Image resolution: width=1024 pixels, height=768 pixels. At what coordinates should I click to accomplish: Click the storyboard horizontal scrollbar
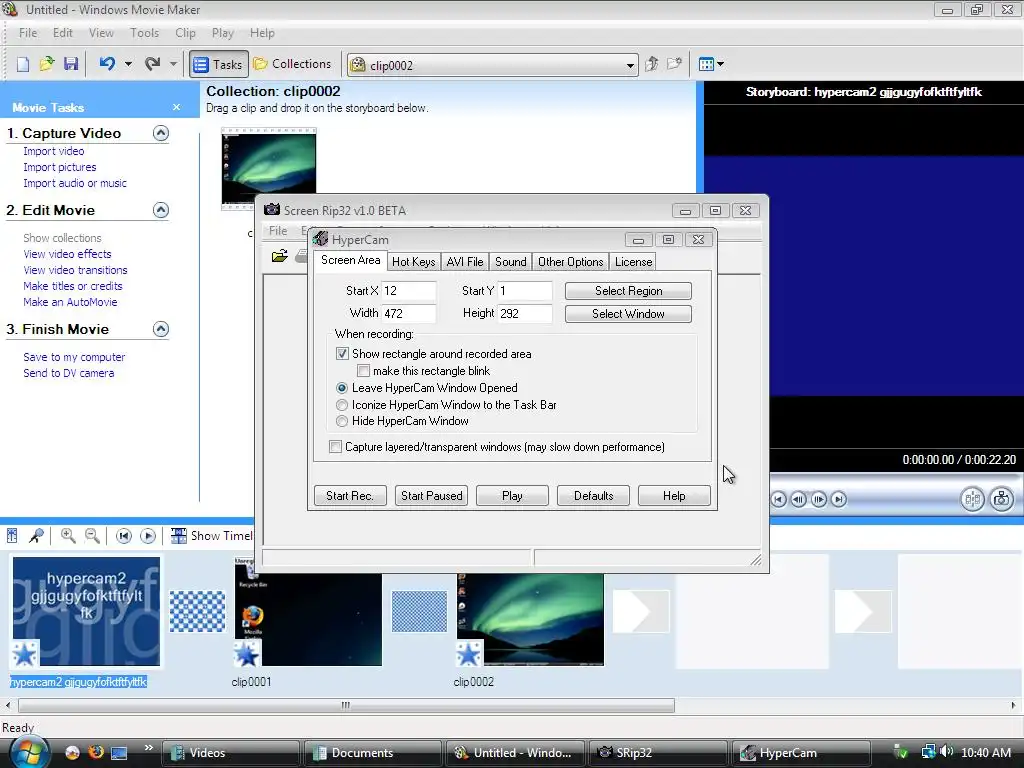[346, 705]
